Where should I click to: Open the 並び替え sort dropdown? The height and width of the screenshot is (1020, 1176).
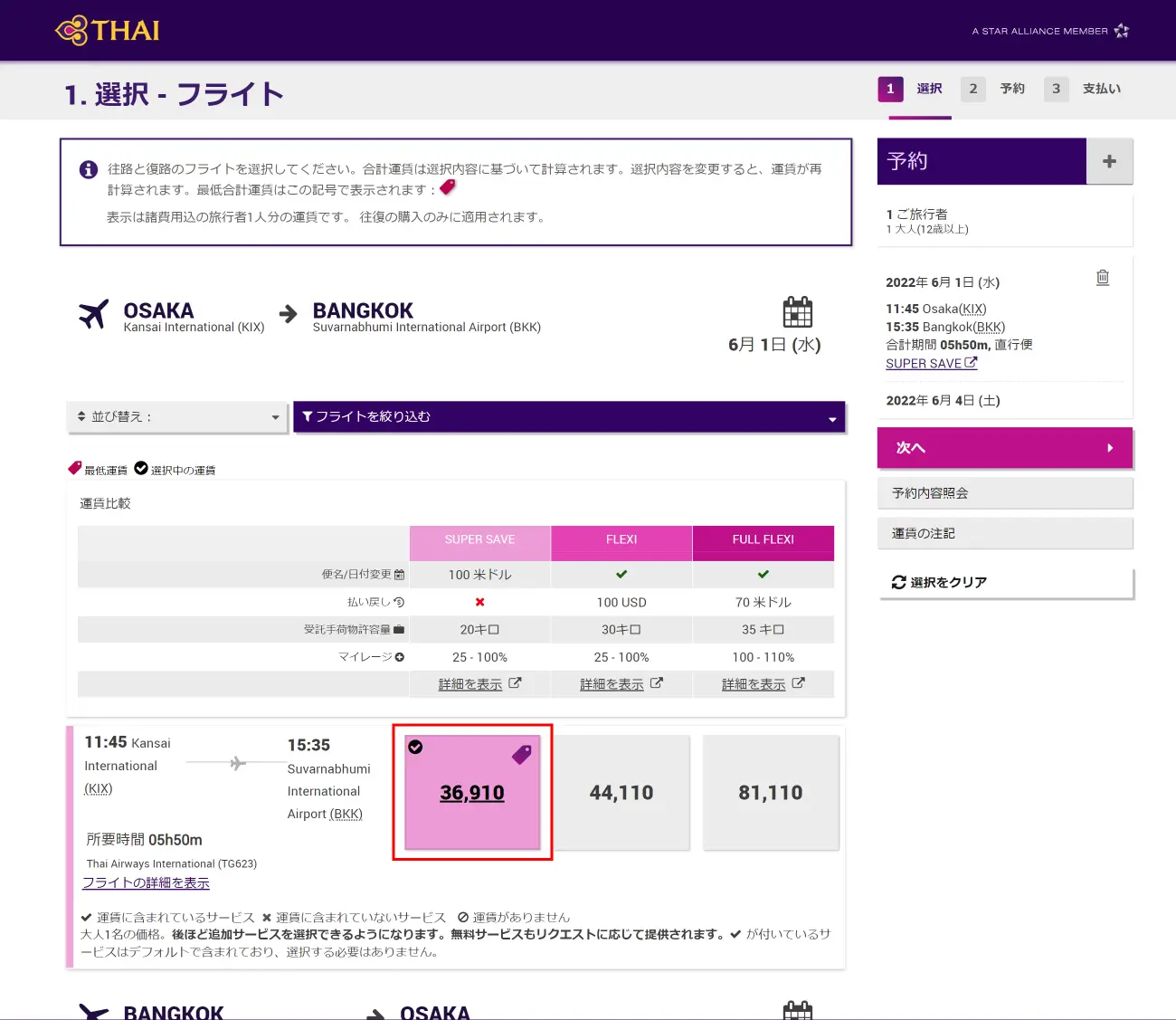click(x=177, y=417)
